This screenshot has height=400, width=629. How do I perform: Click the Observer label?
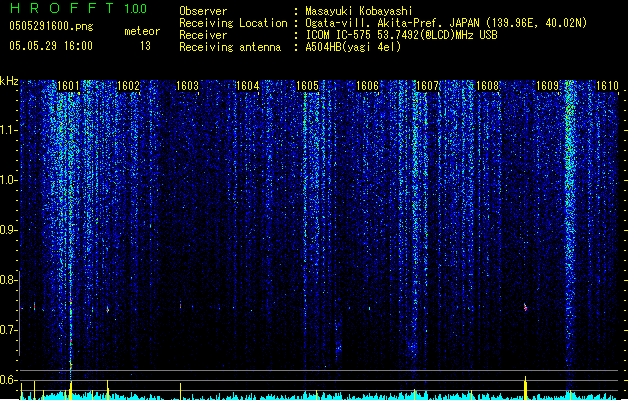click(x=203, y=11)
